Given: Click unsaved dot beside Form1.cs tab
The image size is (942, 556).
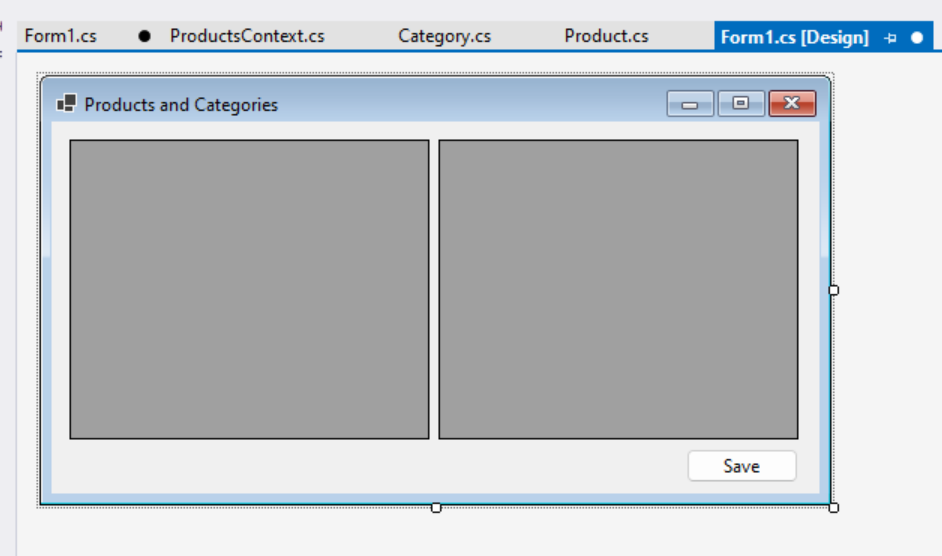Looking at the screenshot, I should 144,37.
